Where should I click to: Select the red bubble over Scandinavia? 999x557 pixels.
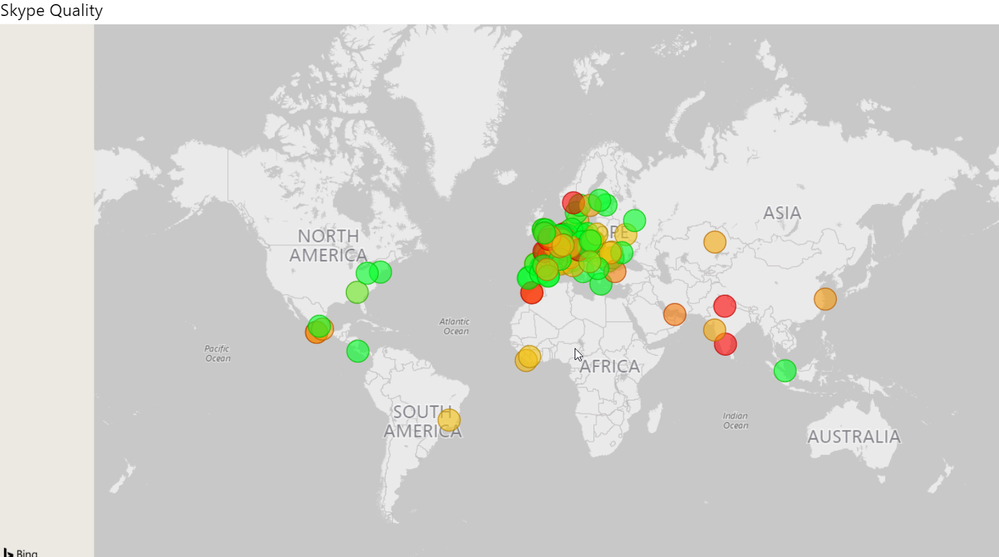click(573, 203)
